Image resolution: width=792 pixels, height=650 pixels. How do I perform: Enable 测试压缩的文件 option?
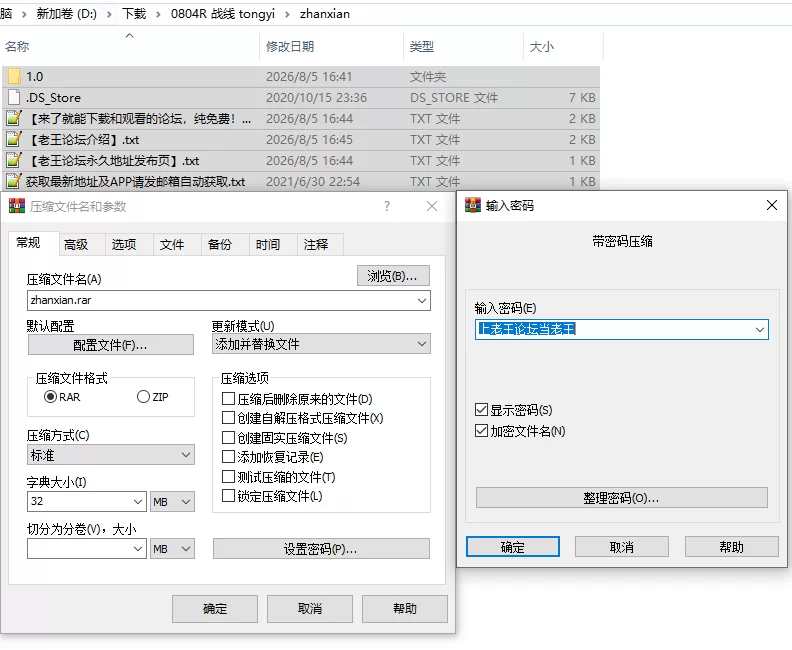[x=228, y=477]
